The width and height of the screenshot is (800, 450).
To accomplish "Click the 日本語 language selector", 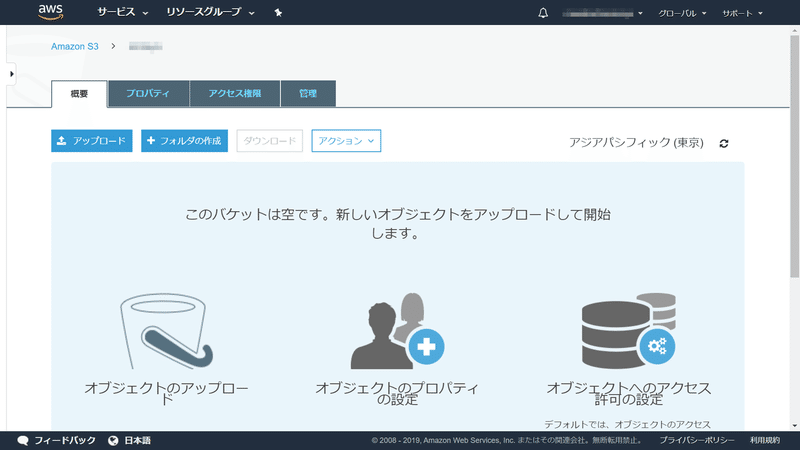I will (x=137, y=440).
